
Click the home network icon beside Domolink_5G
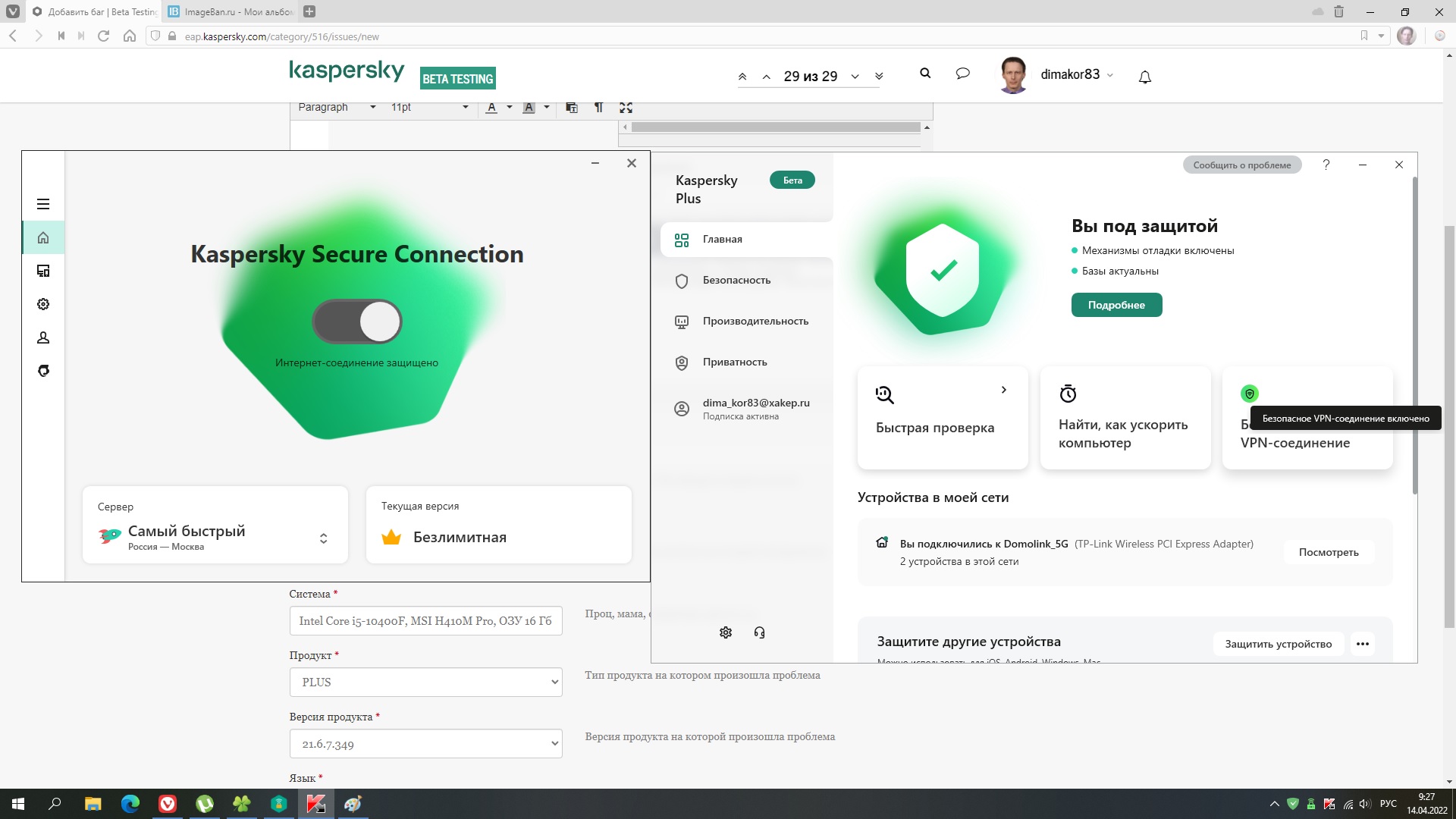882,542
